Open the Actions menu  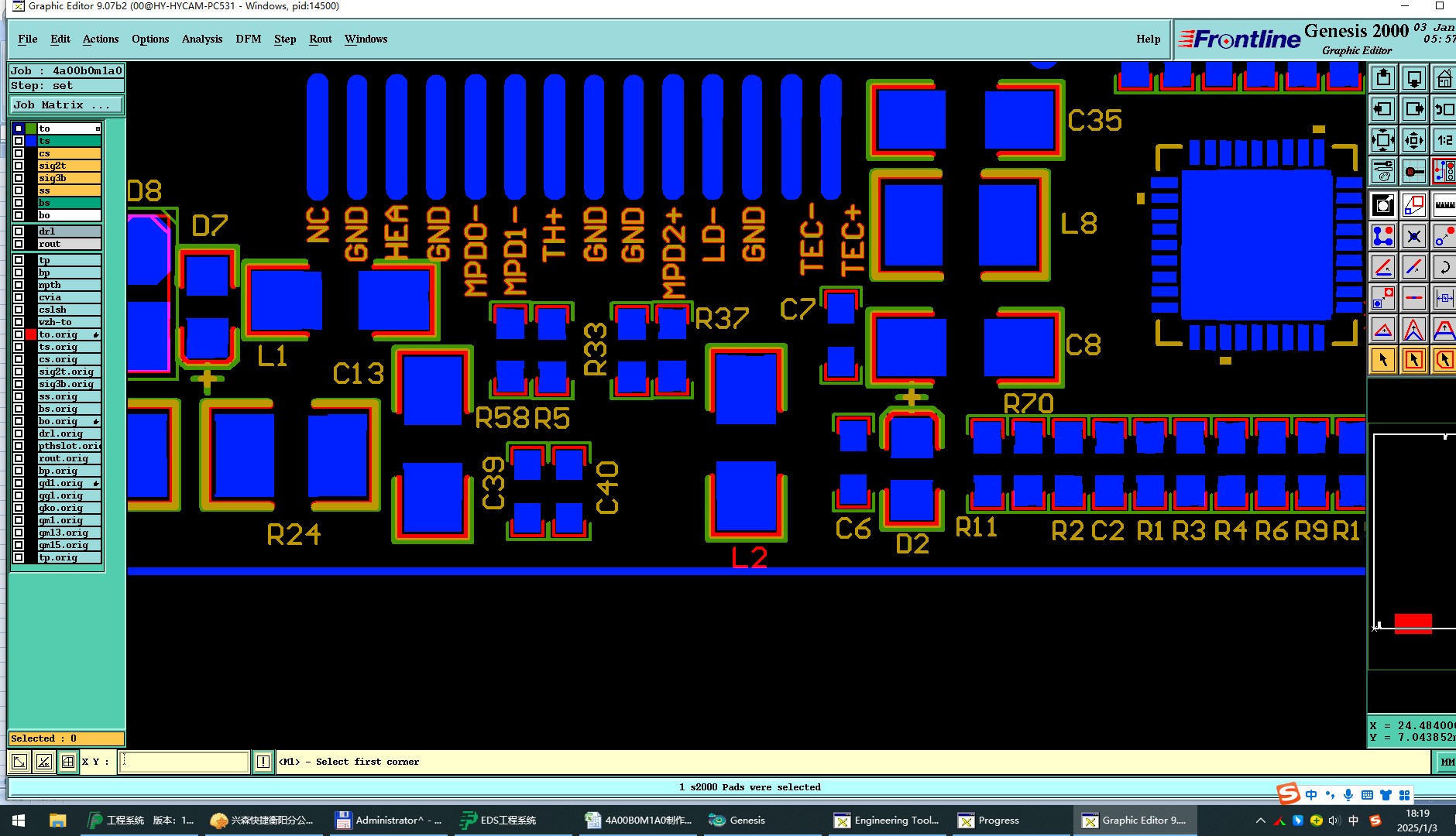click(x=101, y=39)
